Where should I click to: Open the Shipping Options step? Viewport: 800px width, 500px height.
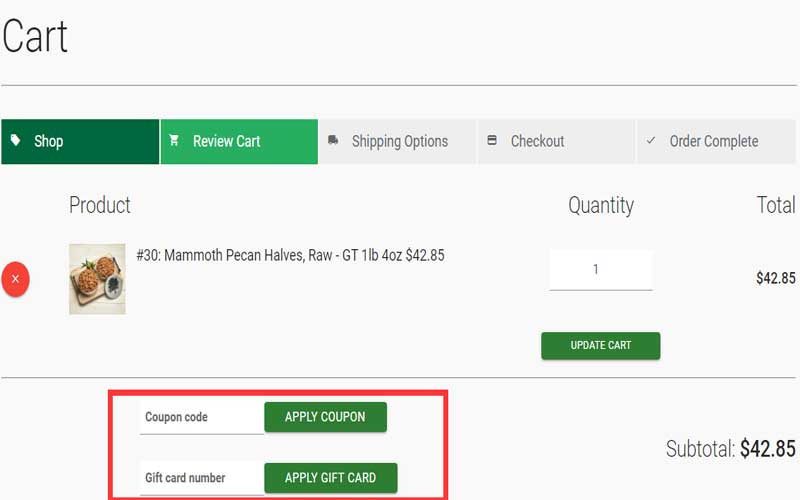(x=398, y=141)
